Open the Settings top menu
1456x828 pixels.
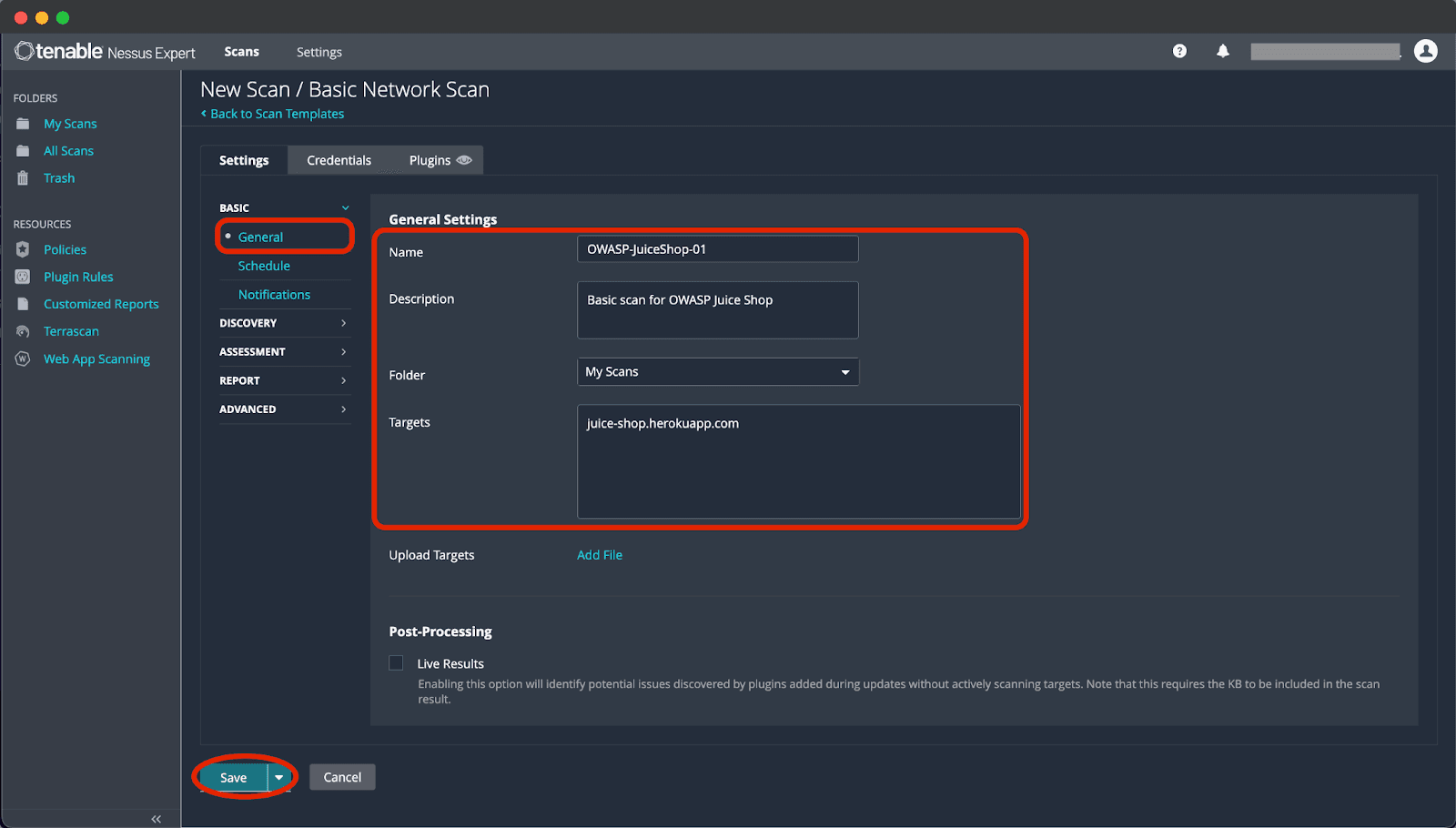[319, 52]
